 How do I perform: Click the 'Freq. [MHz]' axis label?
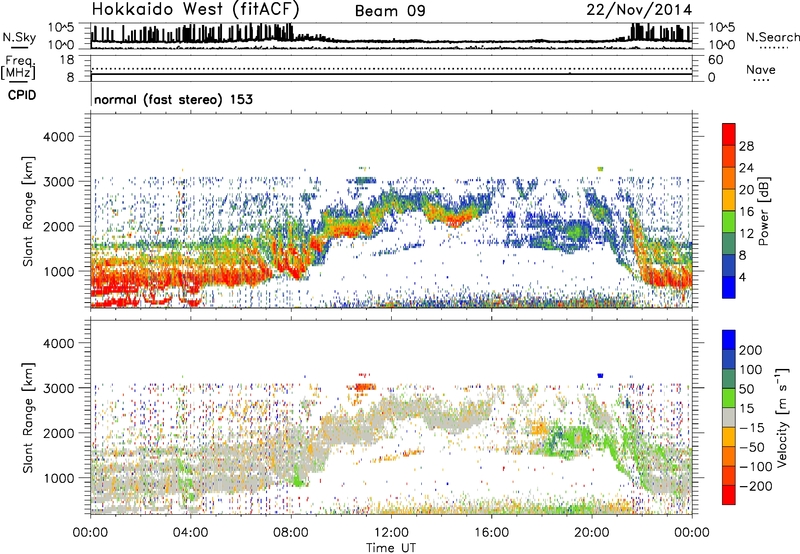pos(18,68)
